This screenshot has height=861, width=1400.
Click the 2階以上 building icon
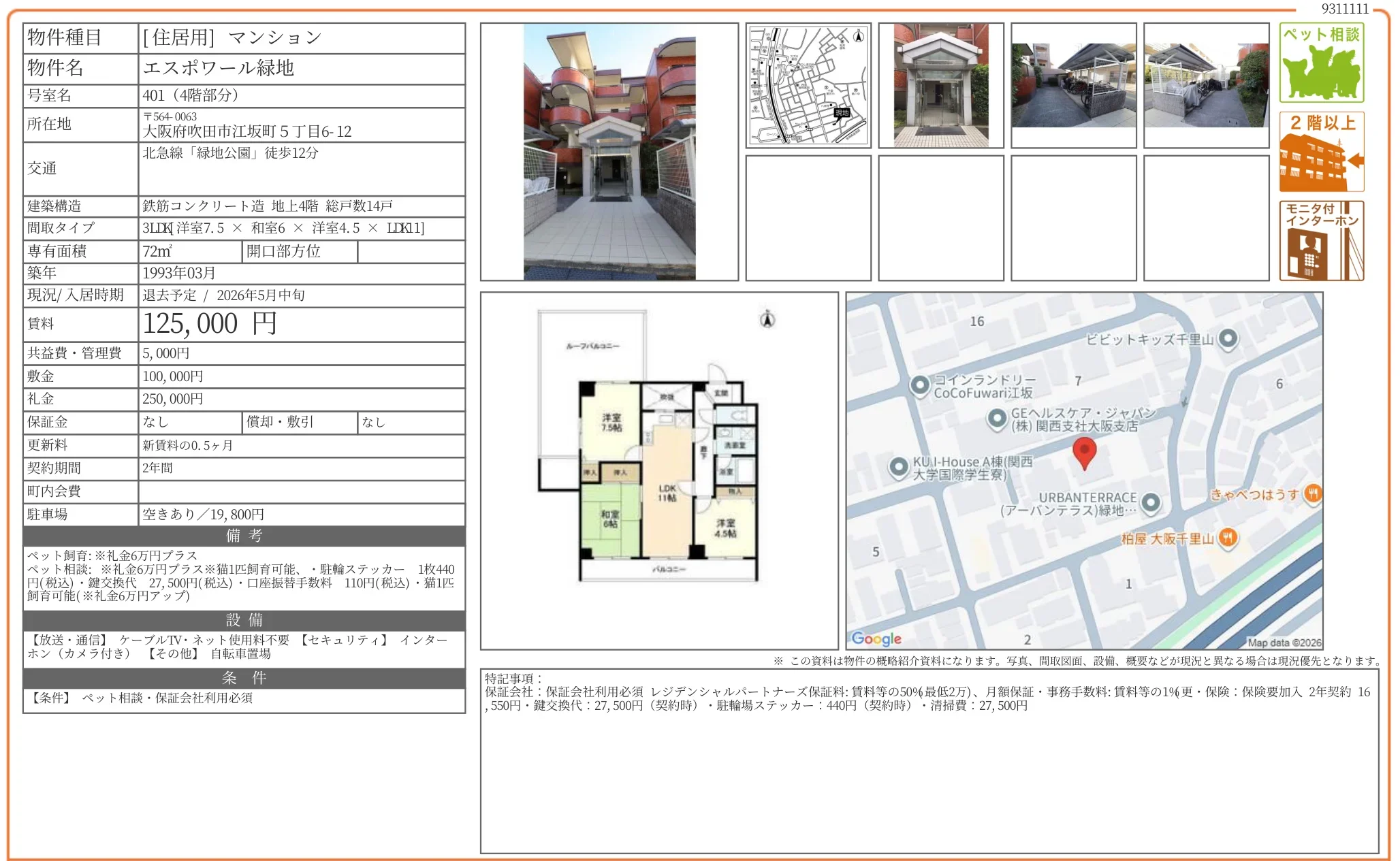click(1321, 152)
